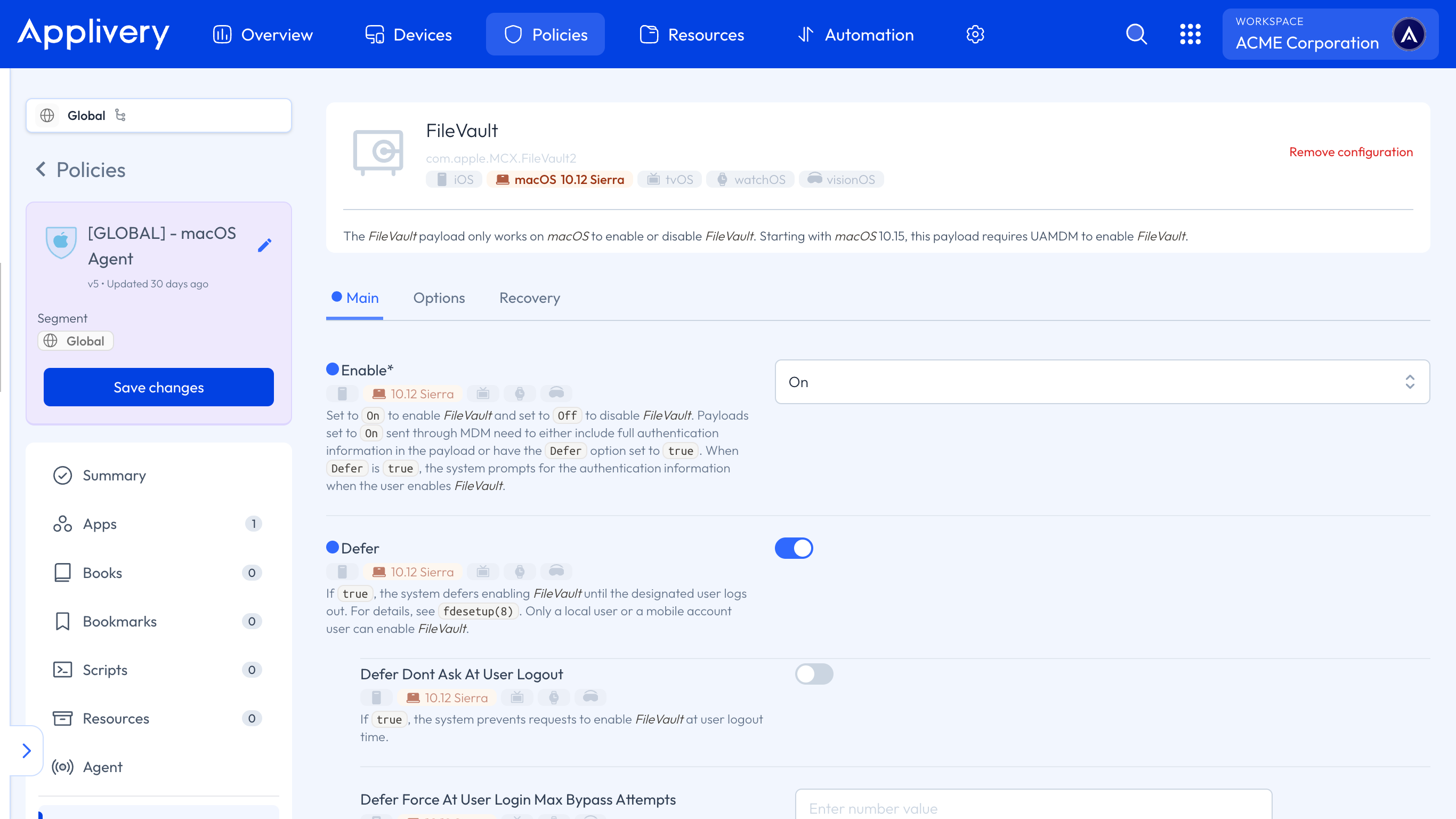Click the search magnifier icon

pos(1136,34)
